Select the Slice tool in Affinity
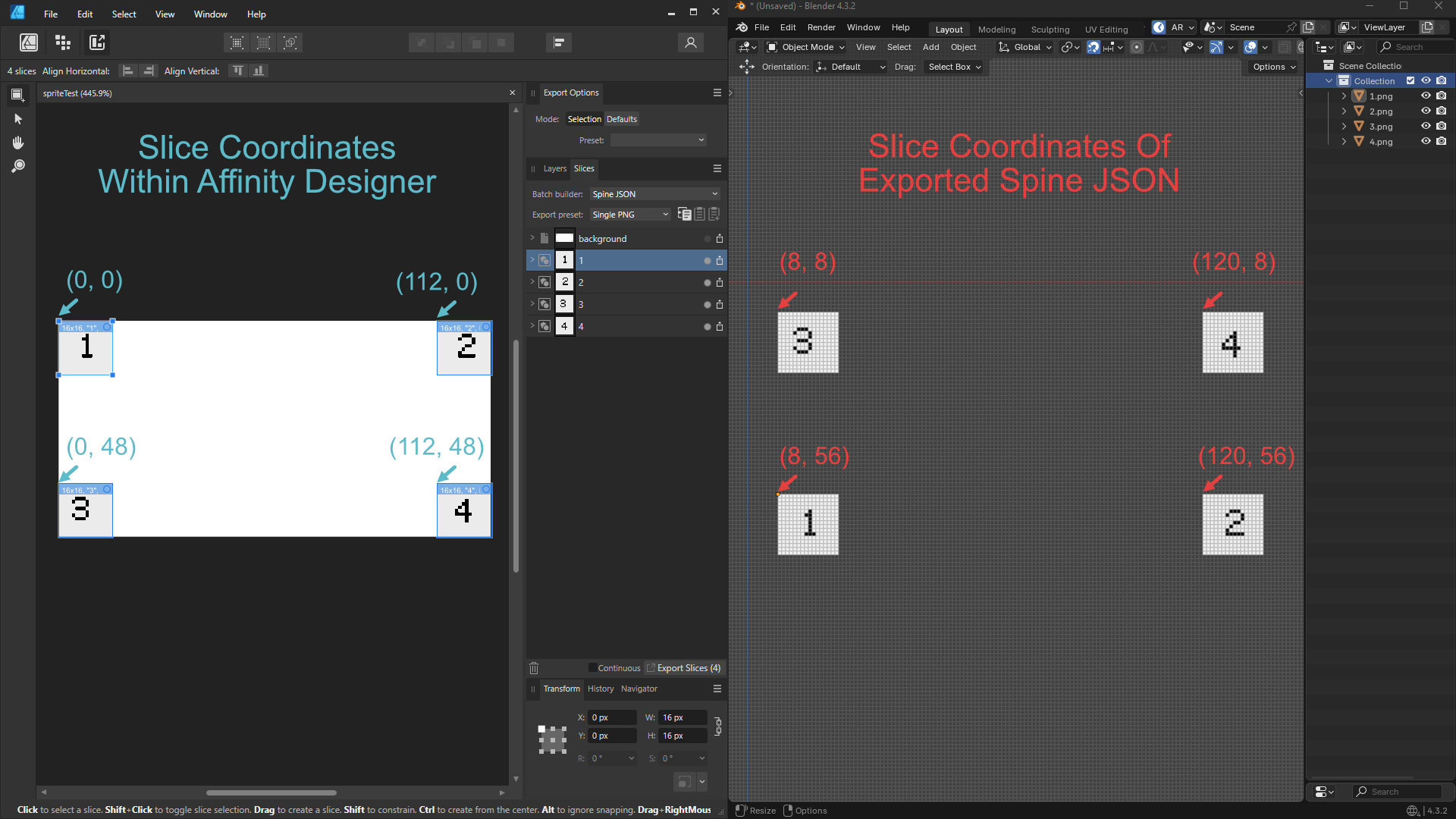The height and width of the screenshot is (819, 1456). 17,95
